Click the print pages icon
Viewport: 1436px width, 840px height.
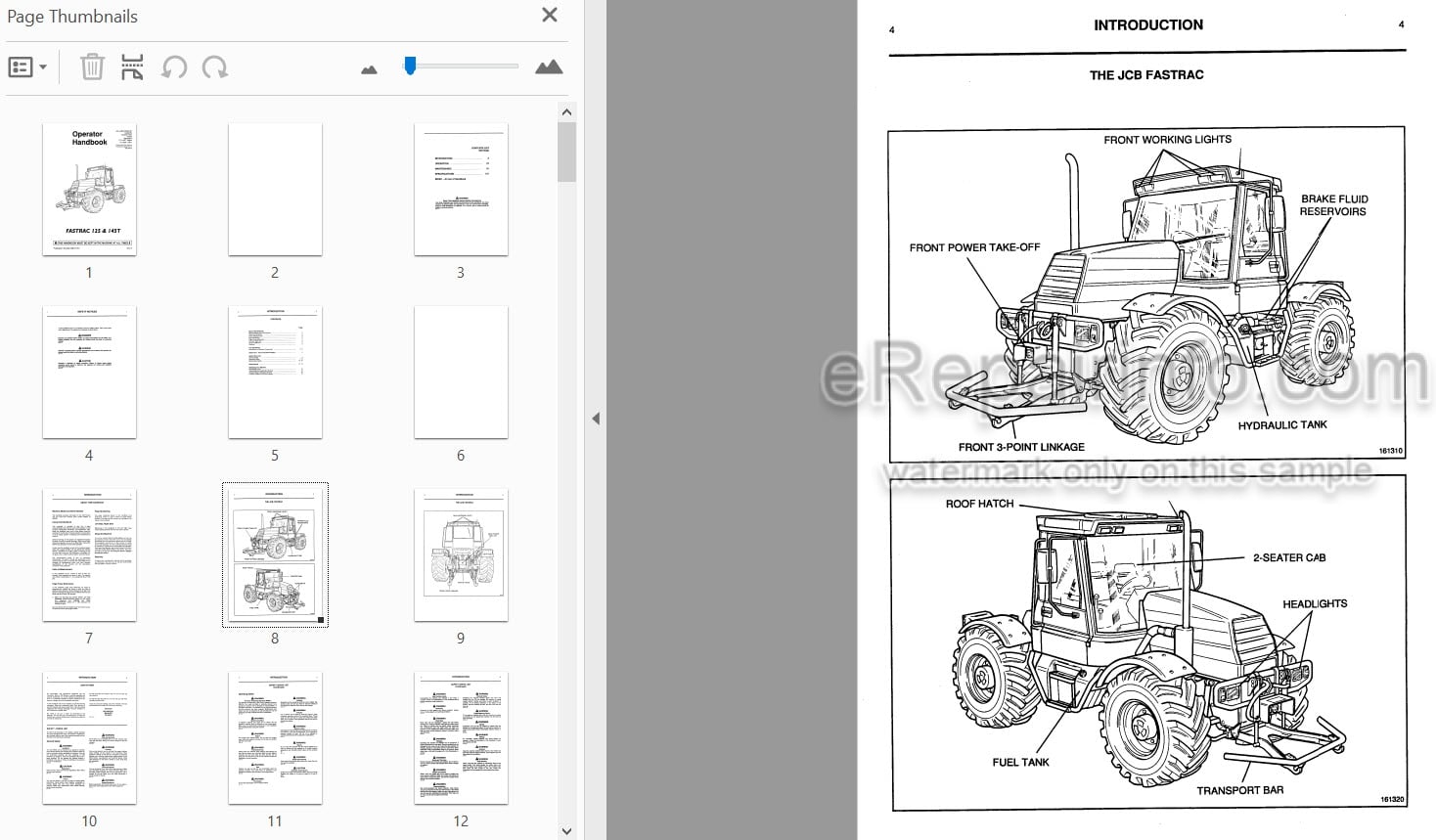pos(132,67)
